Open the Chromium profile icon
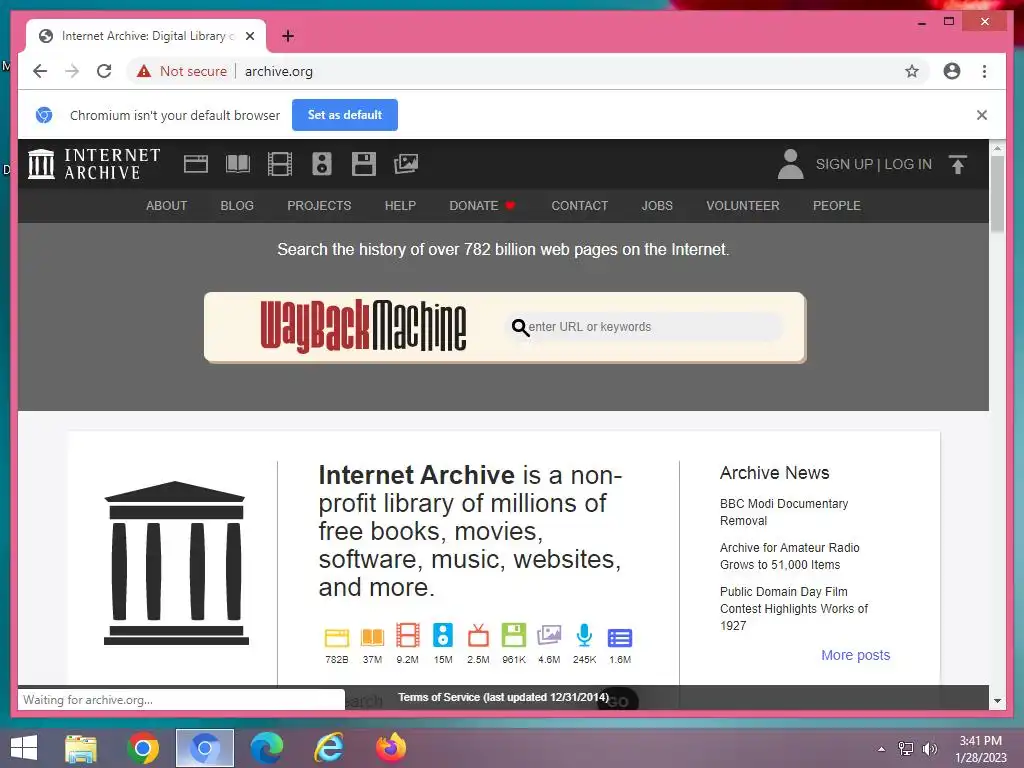This screenshot has width=1024, height=768. pos(952,71)
